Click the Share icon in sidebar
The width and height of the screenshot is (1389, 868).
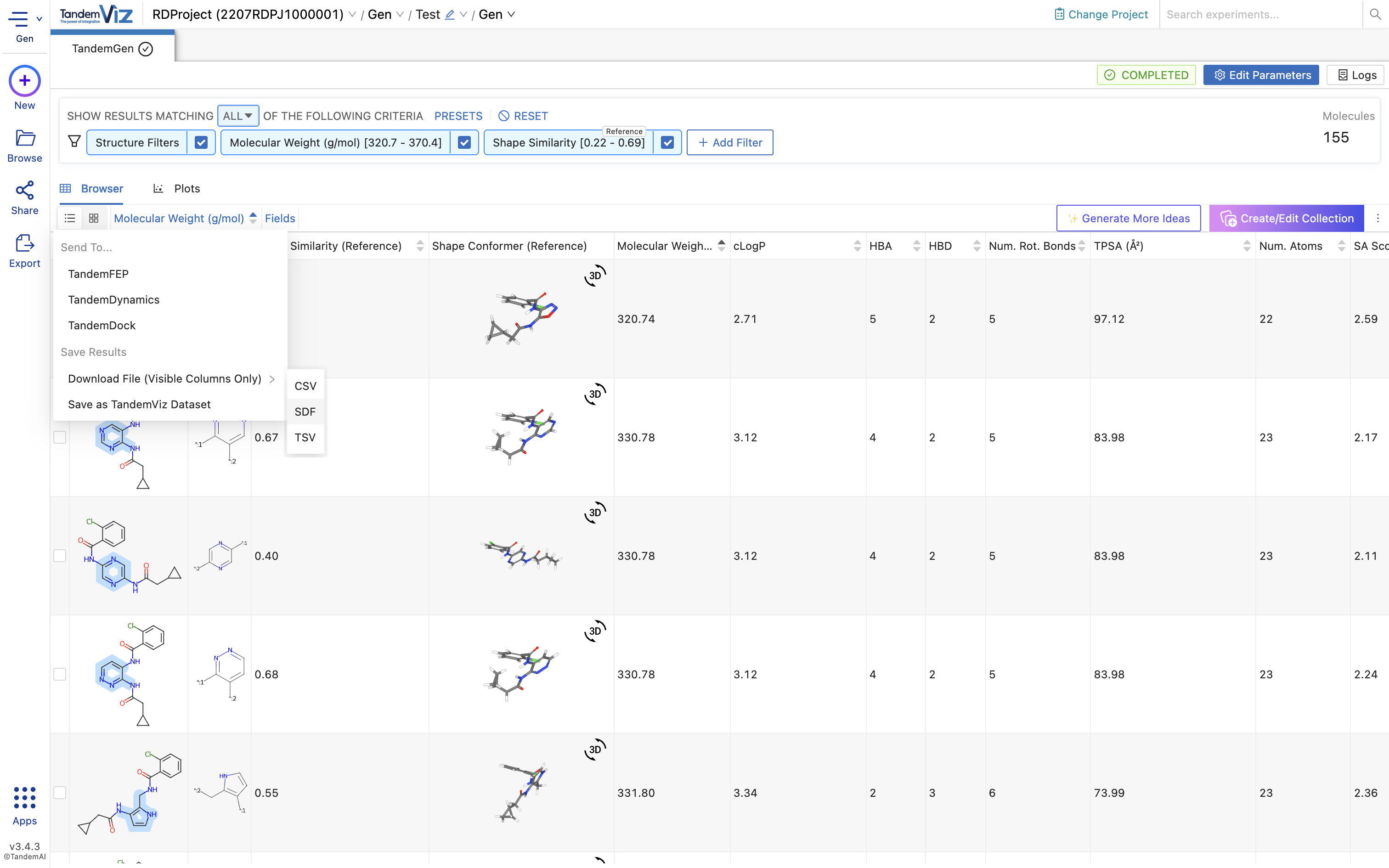[x=25, y=191]
